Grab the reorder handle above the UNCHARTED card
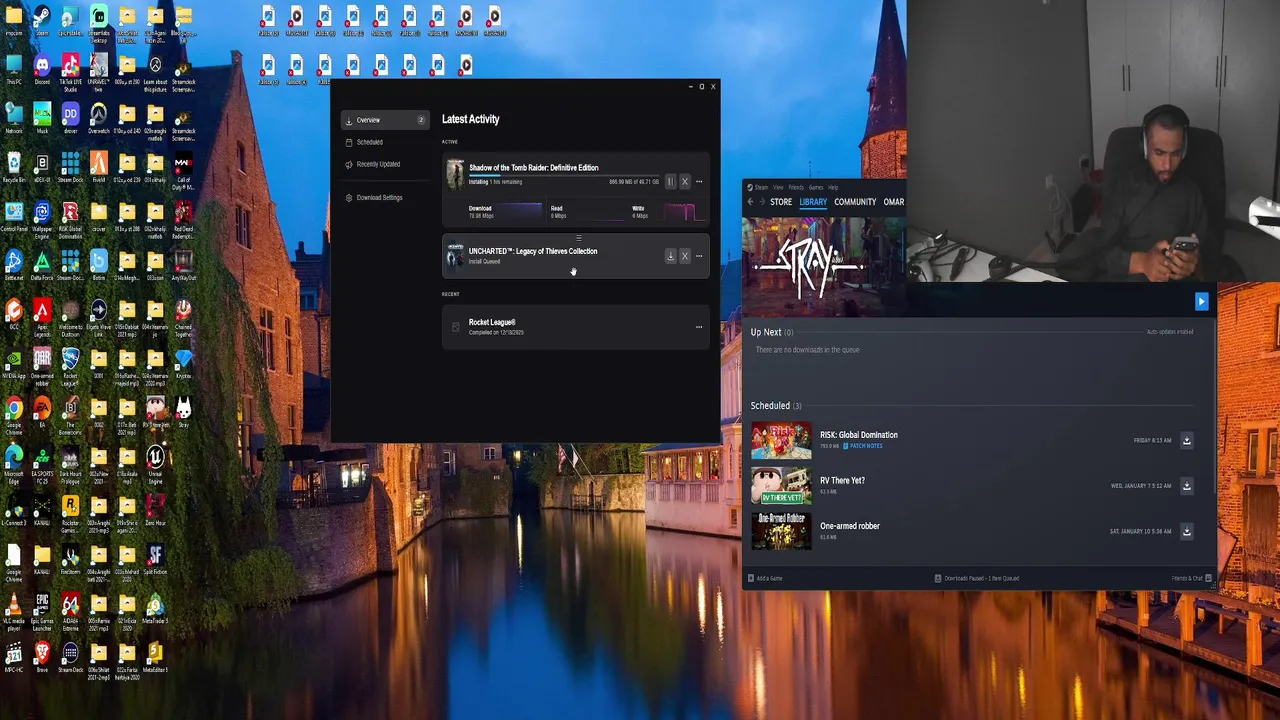 (578, 239)
